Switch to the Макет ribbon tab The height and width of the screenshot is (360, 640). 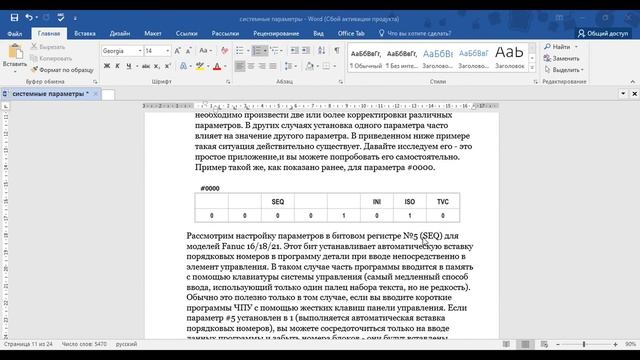click(x=153, y=33)
